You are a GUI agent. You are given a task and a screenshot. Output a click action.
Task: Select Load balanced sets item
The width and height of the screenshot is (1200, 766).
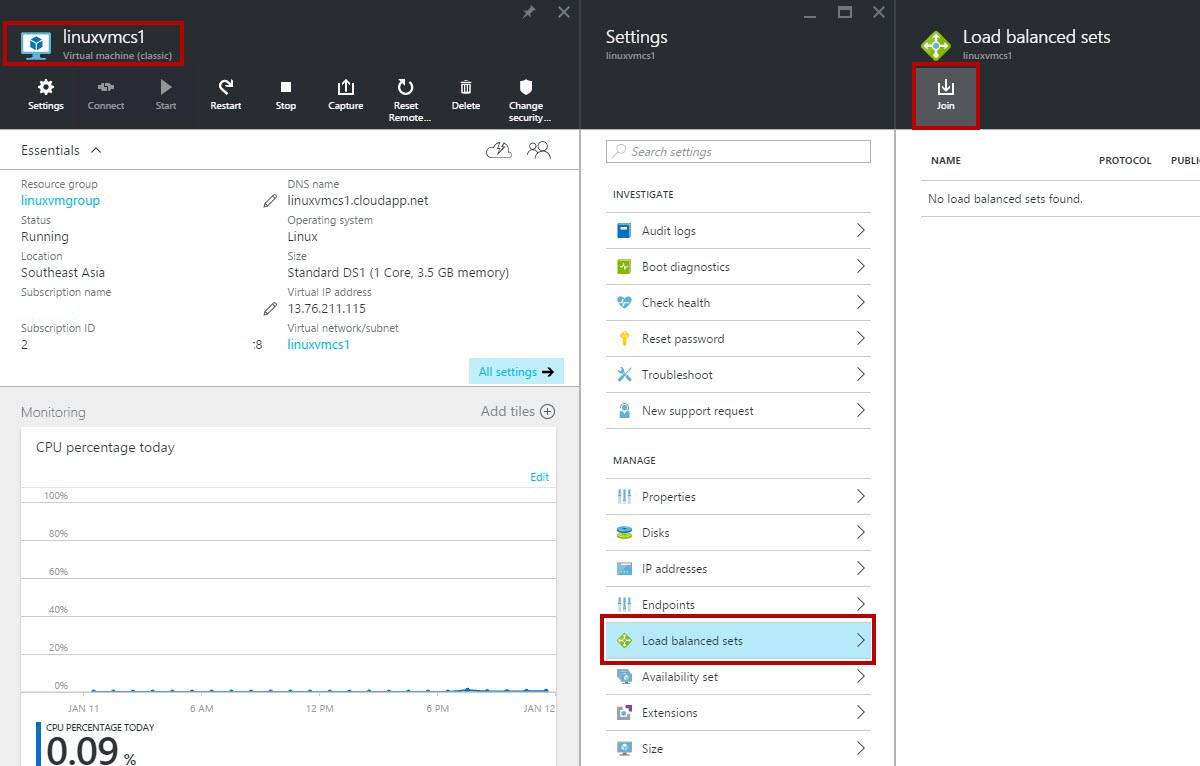[738, 640]
